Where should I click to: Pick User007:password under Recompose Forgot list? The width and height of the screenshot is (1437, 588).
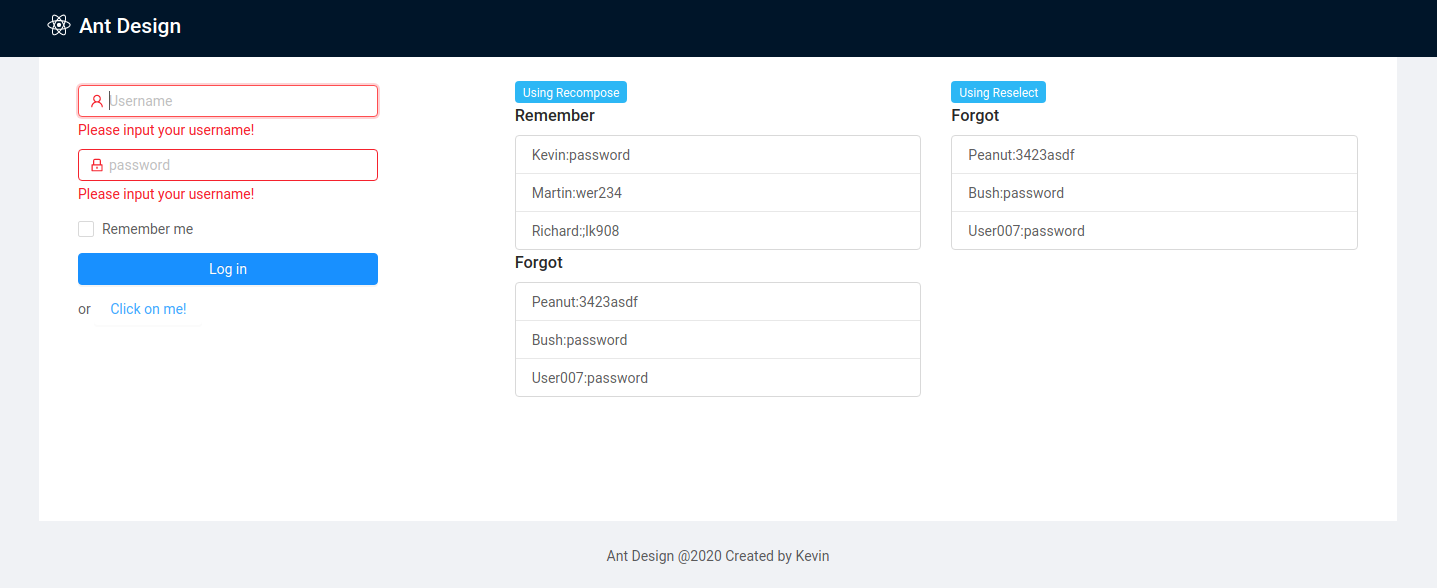point(718,378)
